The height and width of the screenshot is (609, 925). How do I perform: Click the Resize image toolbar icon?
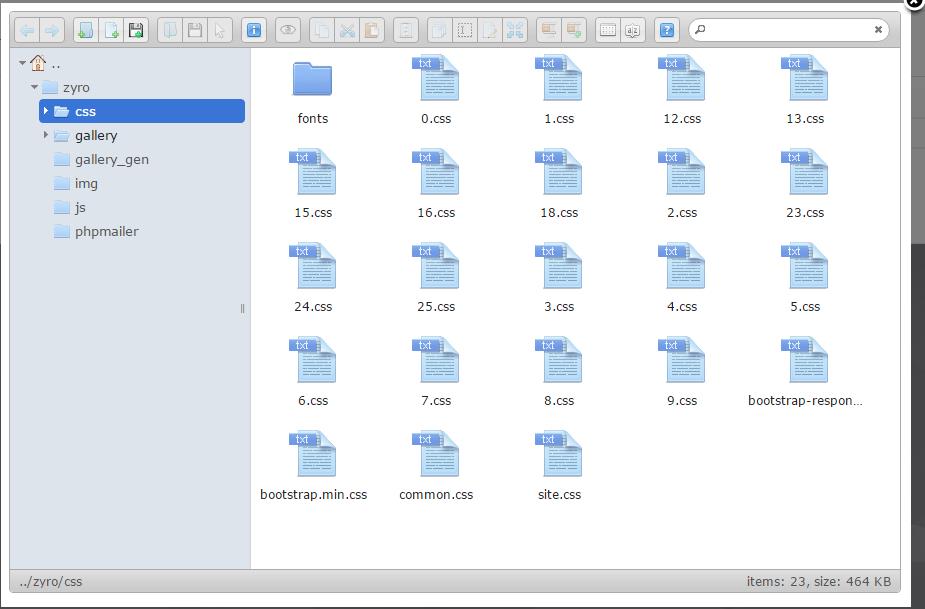click(x=514, y=30)
